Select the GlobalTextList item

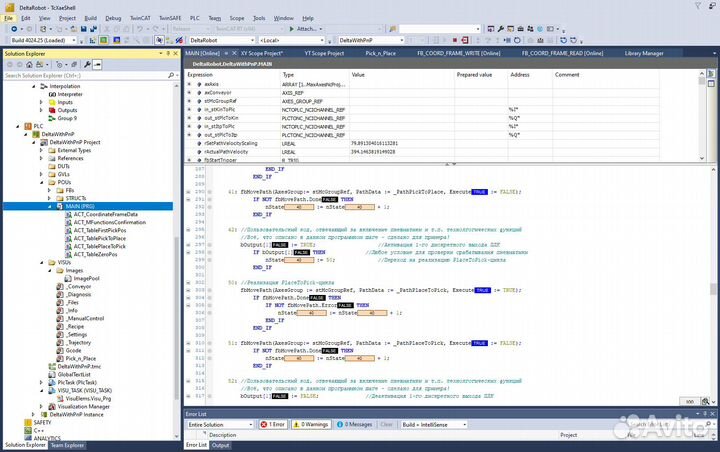(x=75, y=373)
